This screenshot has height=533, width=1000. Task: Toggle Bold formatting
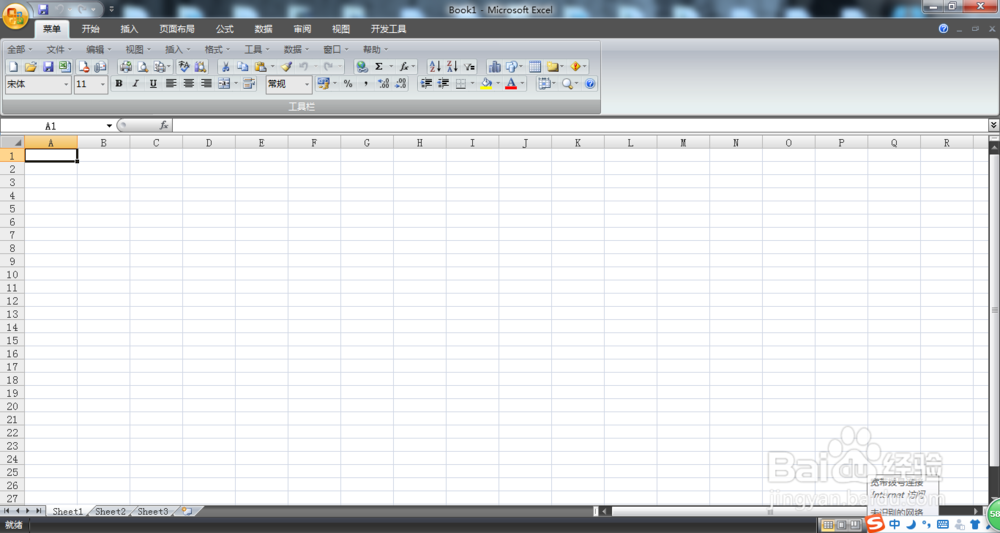(119, 84)
